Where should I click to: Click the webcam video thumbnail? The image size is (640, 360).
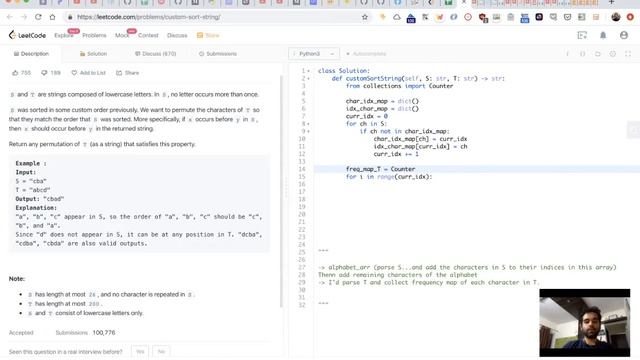[584, 322]
